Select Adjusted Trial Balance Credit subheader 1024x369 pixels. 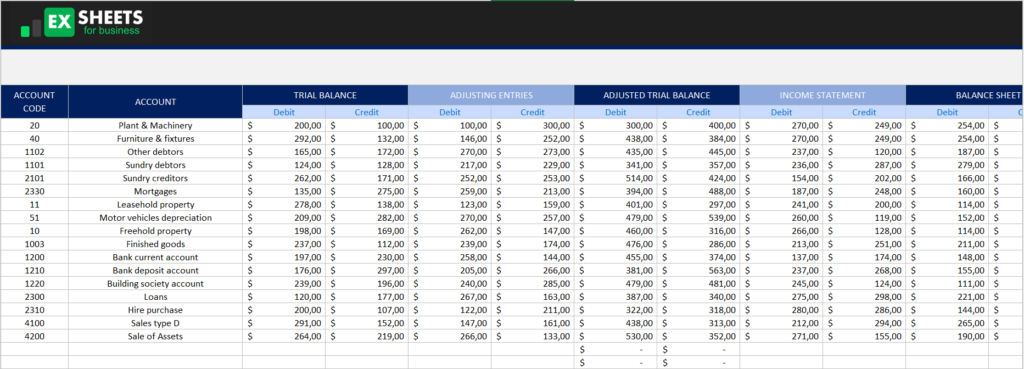tap(698, 112)
